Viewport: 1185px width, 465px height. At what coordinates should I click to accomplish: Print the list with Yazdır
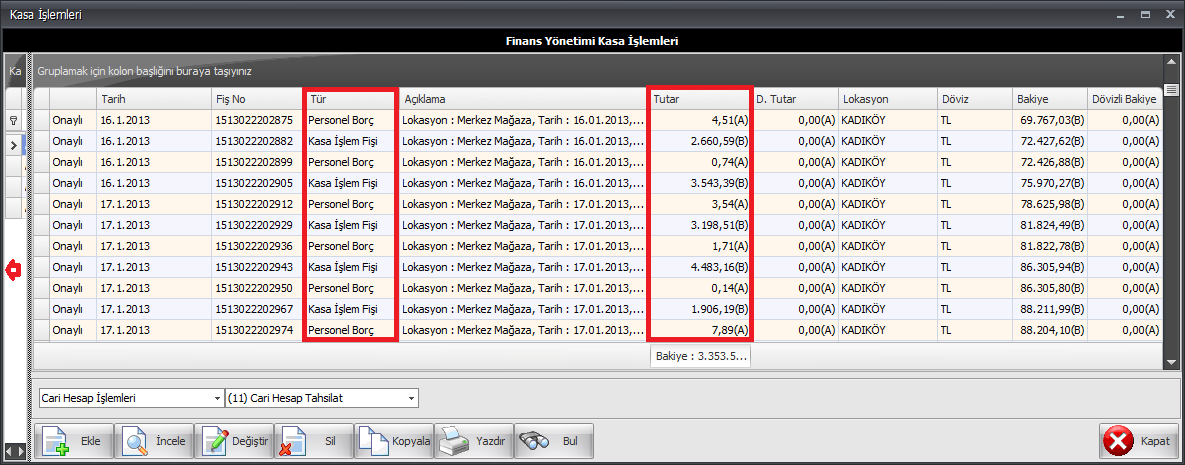point(474,441)
